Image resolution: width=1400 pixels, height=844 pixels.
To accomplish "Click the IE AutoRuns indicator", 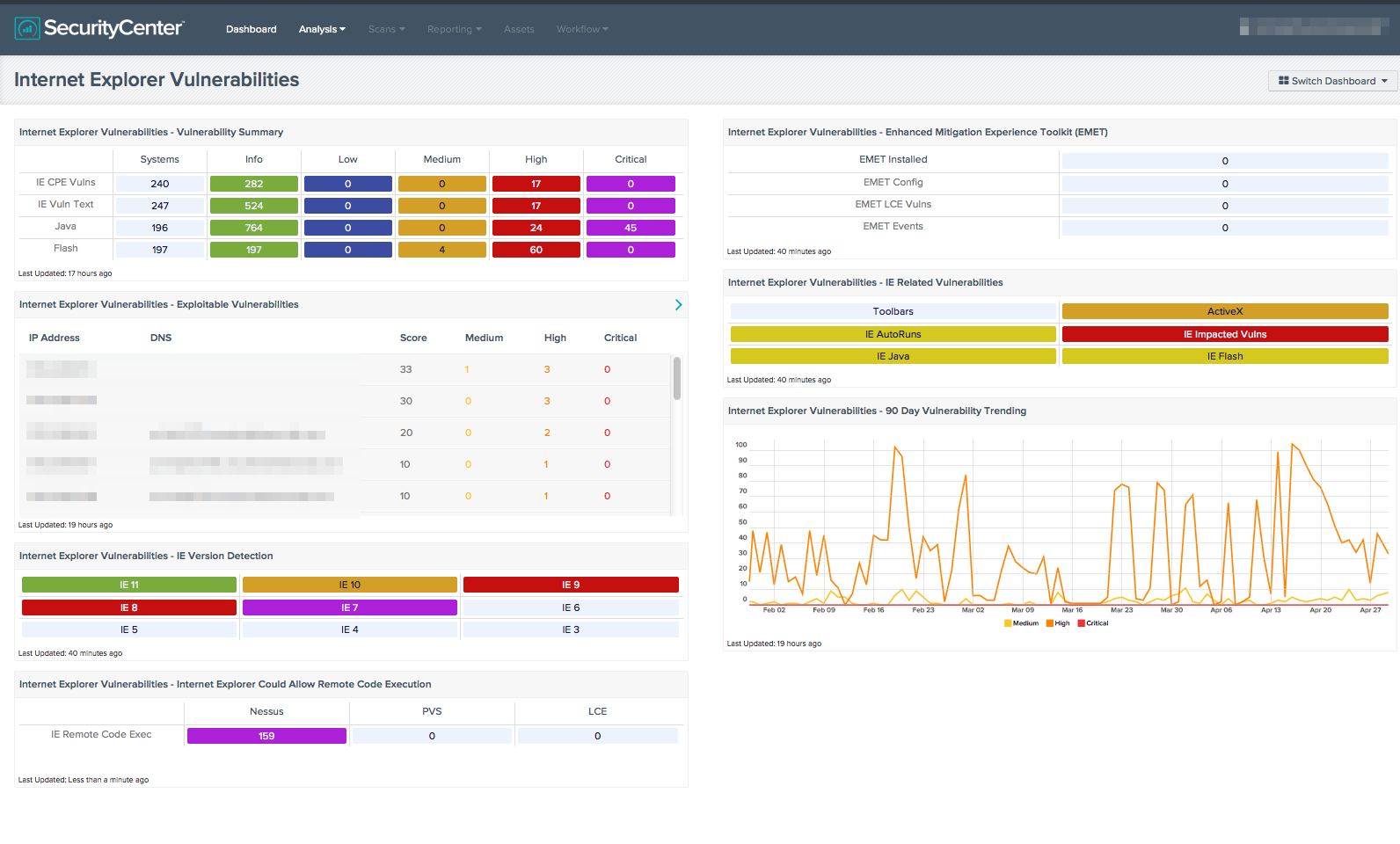I will pos(893,334).
